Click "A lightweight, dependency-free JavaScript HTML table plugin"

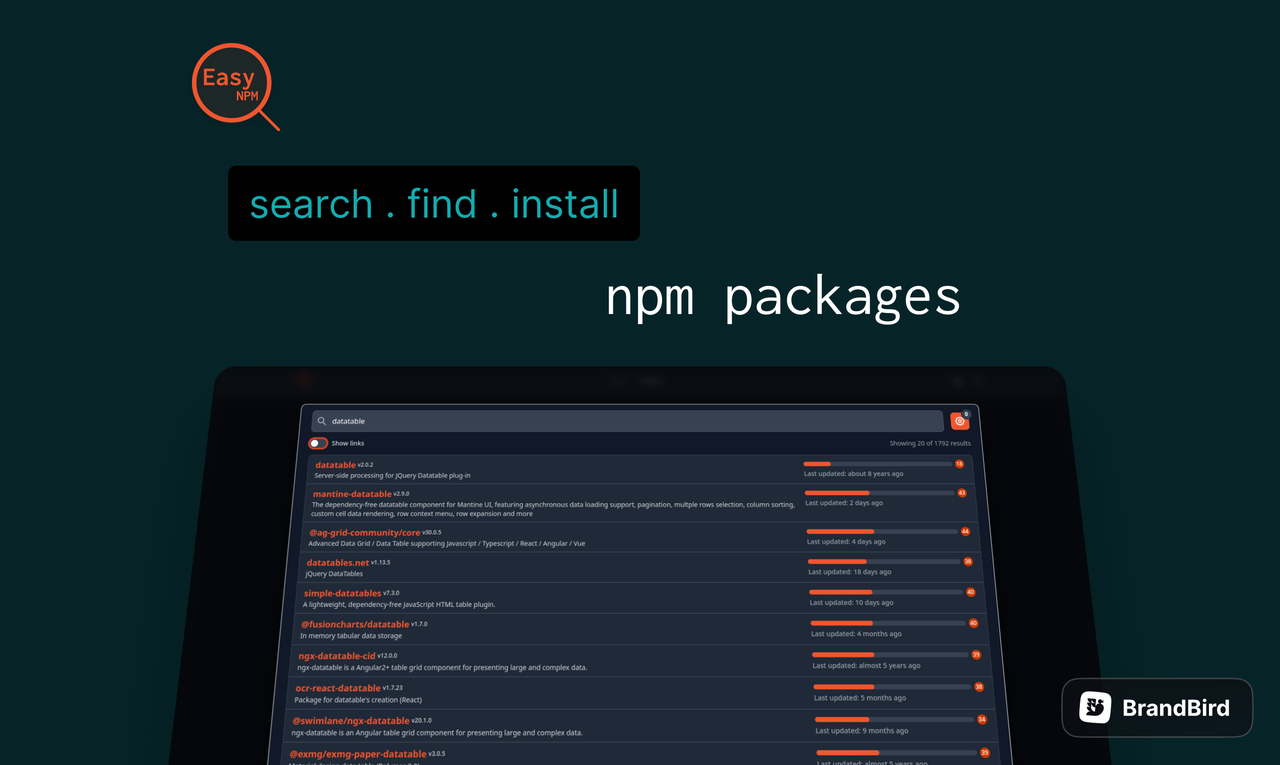click(x=399, y=604)
